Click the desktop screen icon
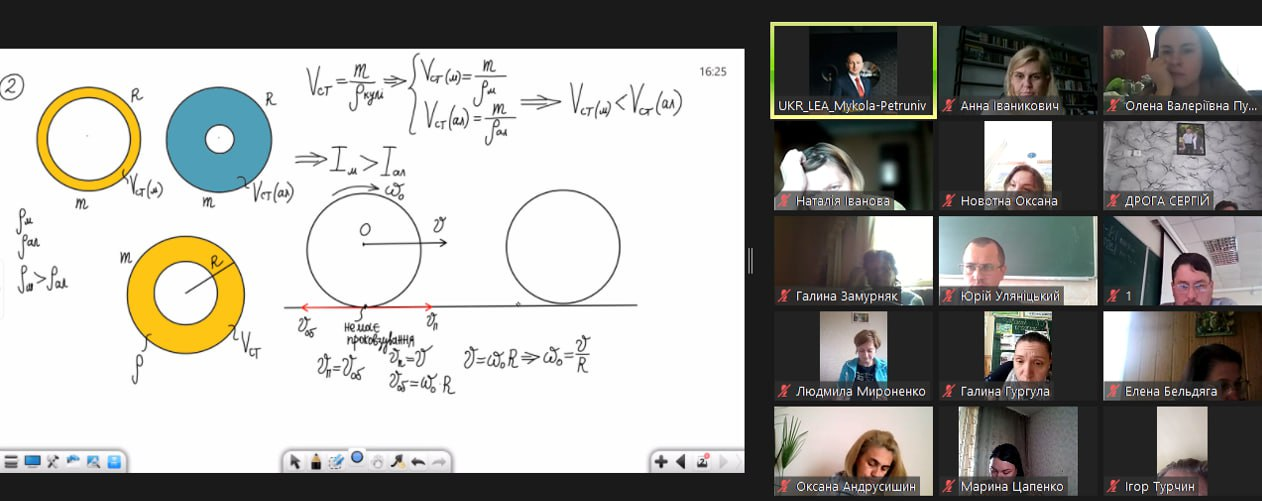 (x=32, y=461)
